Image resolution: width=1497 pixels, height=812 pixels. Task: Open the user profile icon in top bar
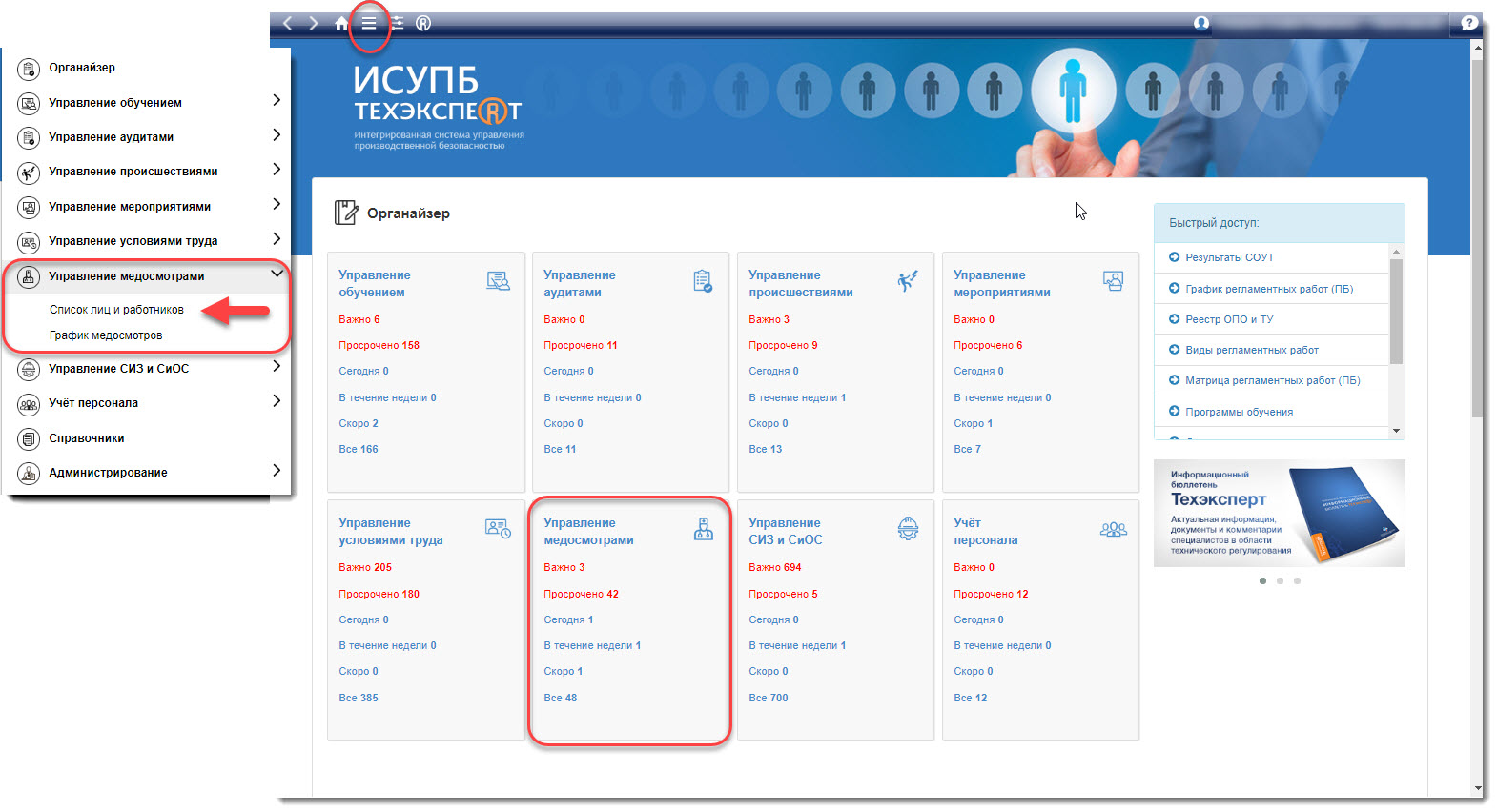point(1201,23)
